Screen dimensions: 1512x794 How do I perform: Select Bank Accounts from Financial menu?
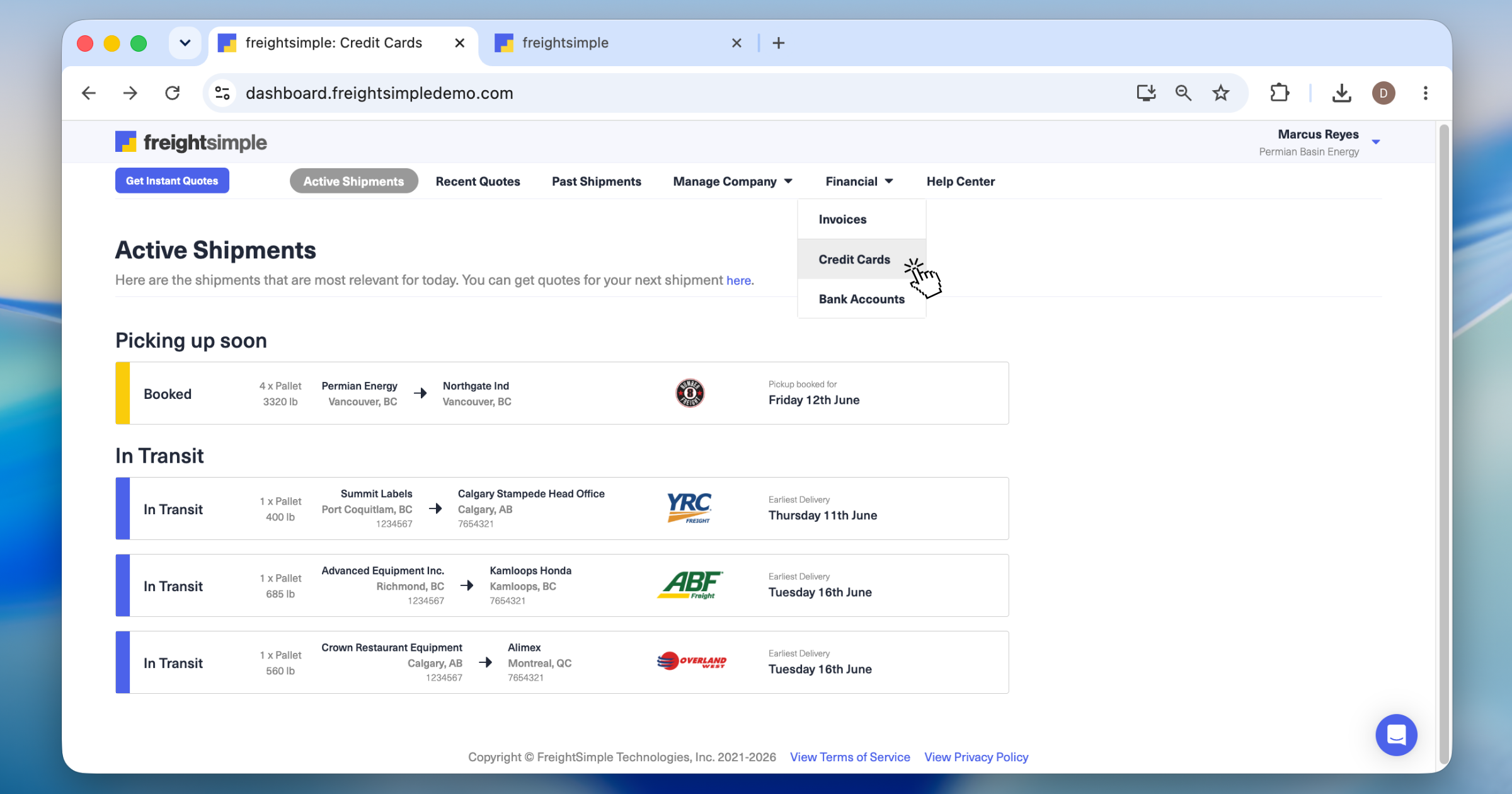(862, 299)
